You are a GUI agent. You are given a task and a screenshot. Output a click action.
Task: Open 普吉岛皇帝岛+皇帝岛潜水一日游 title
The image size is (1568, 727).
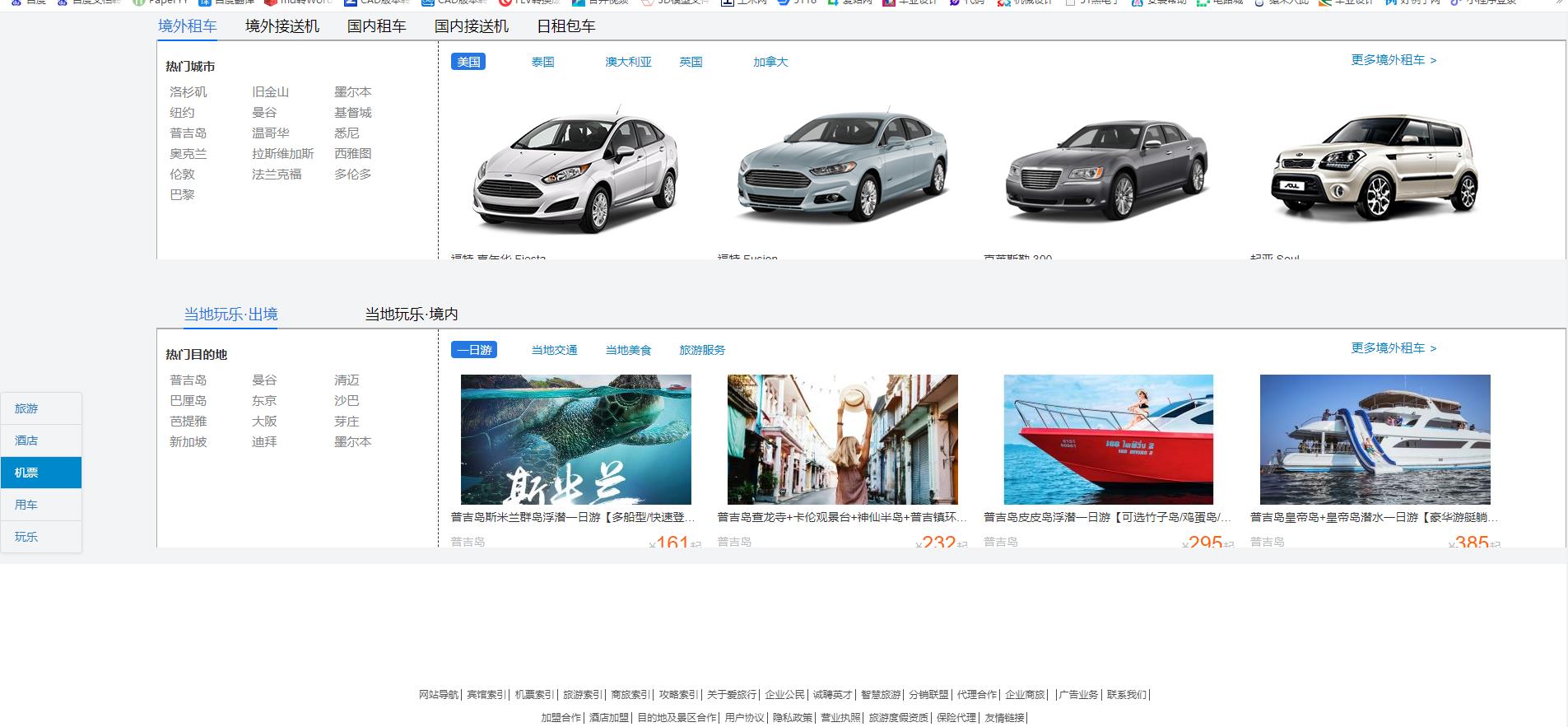[1375, 517]
